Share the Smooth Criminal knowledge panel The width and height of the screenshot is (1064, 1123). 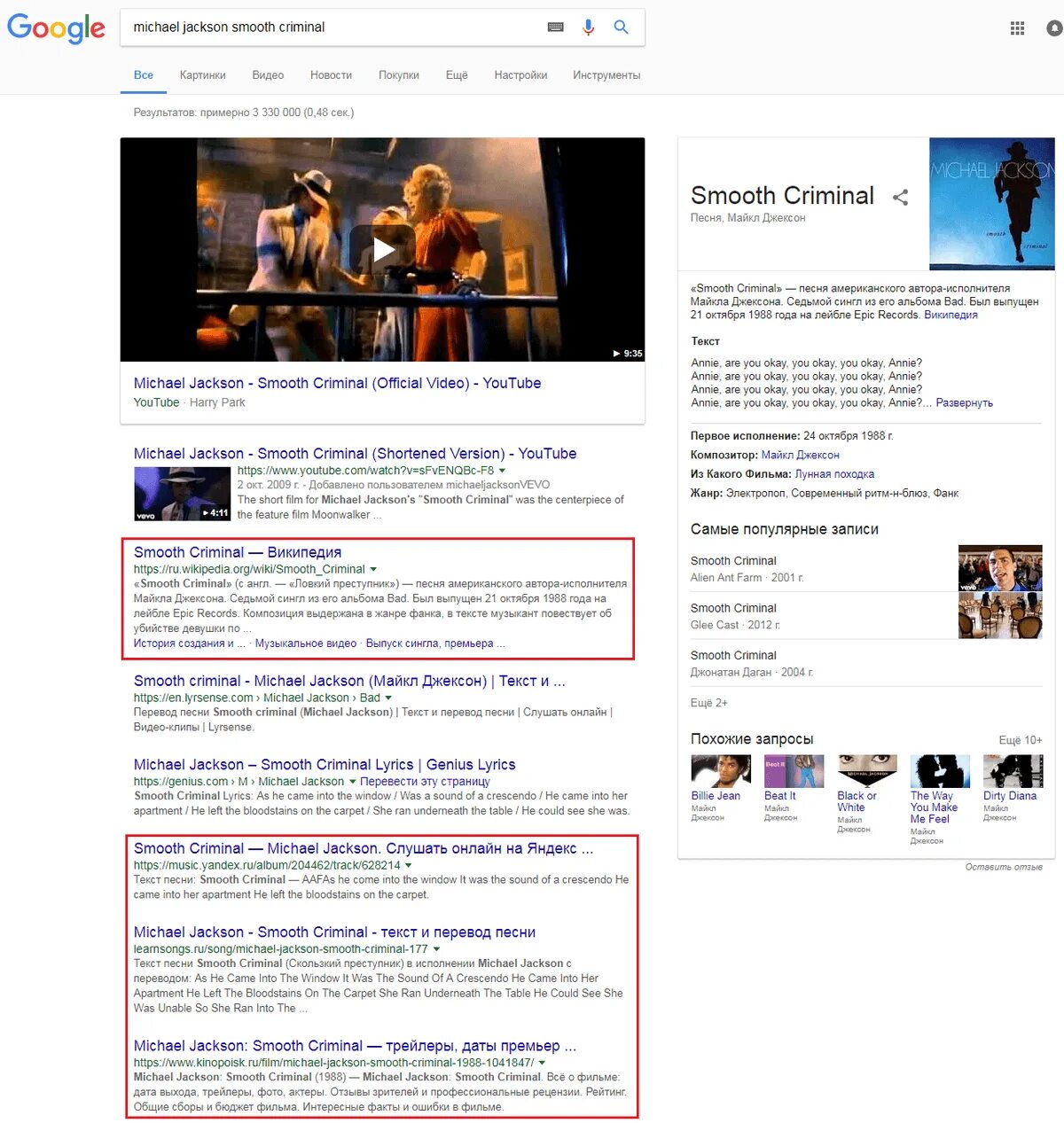coord(900,198)
